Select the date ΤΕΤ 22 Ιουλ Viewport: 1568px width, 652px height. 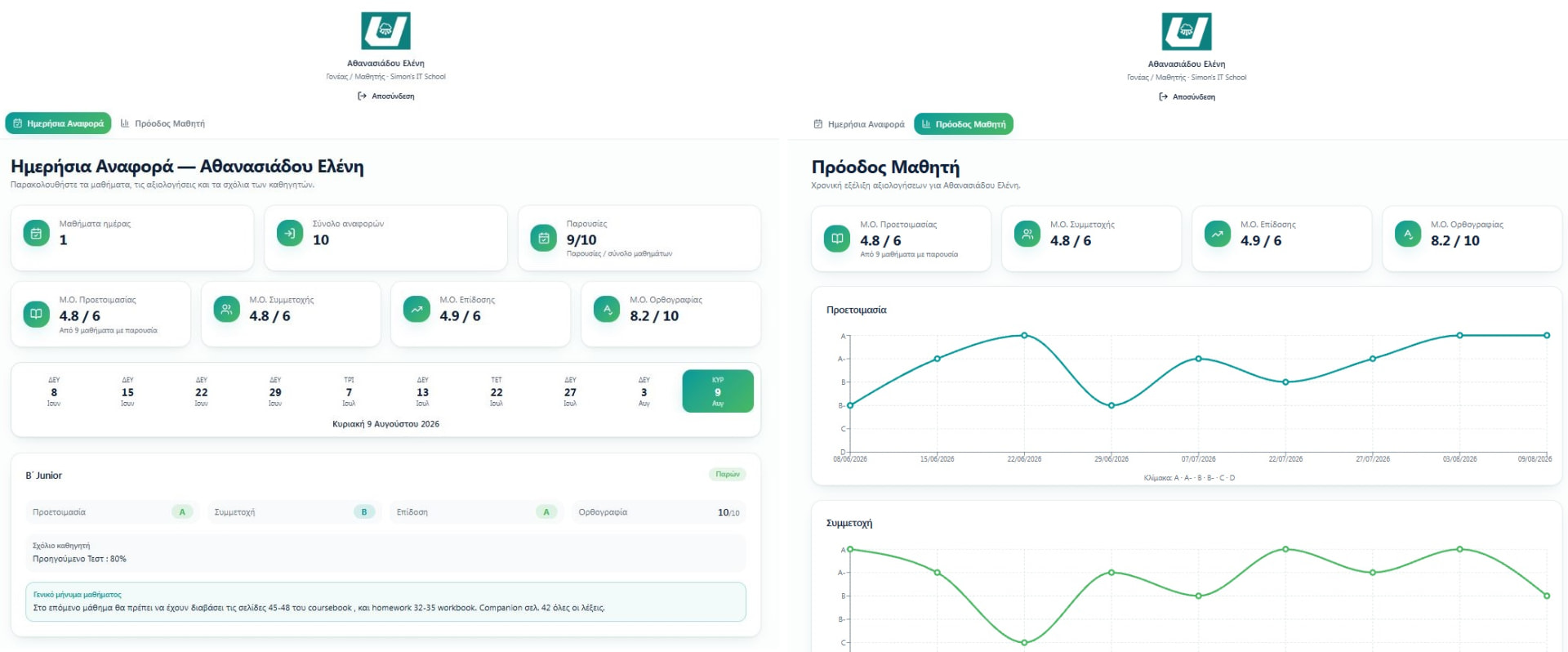(497, 391)
